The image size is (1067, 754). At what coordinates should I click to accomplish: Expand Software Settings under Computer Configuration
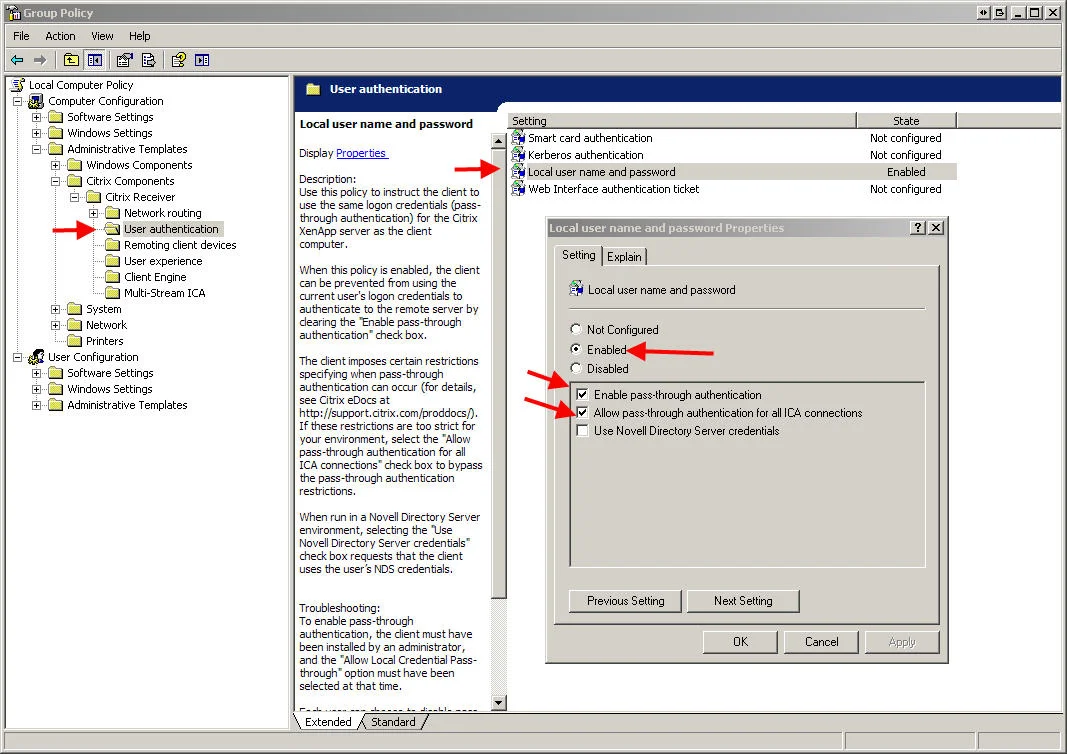36,117
